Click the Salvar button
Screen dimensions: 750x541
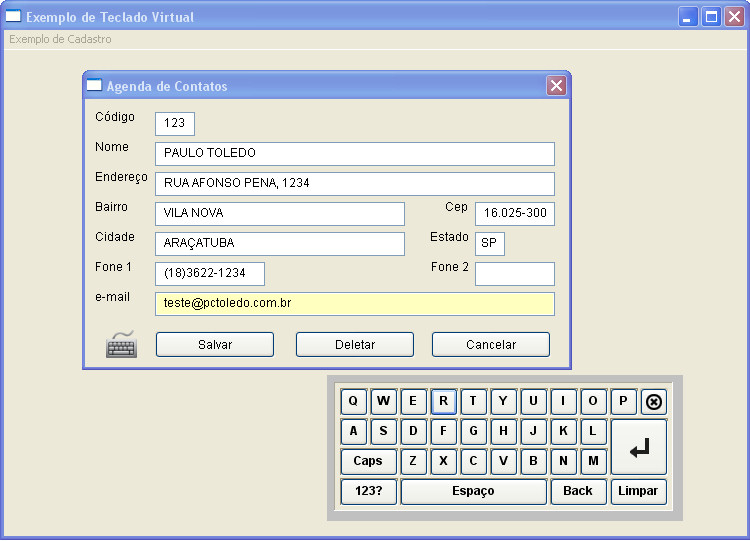(x=215, y=344)
